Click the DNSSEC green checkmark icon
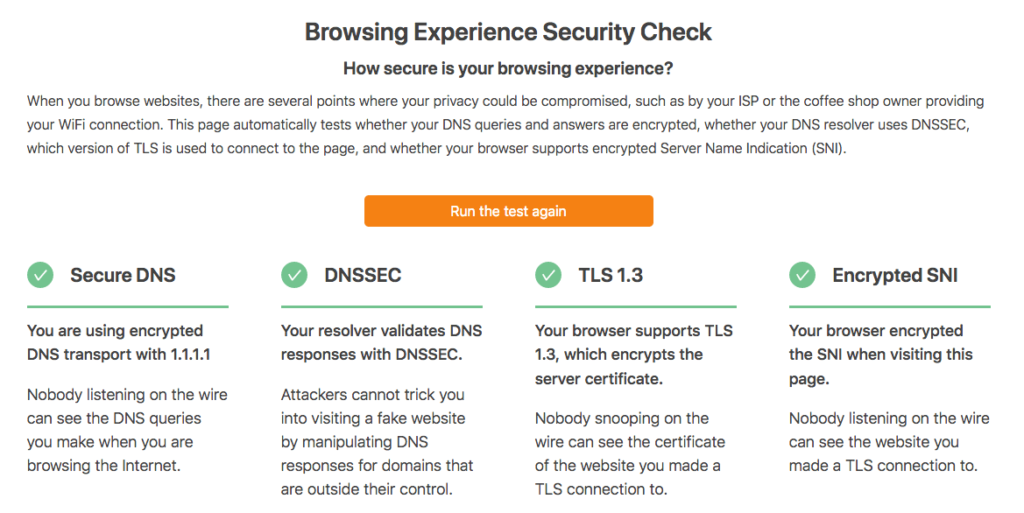 tap(294, 275)
